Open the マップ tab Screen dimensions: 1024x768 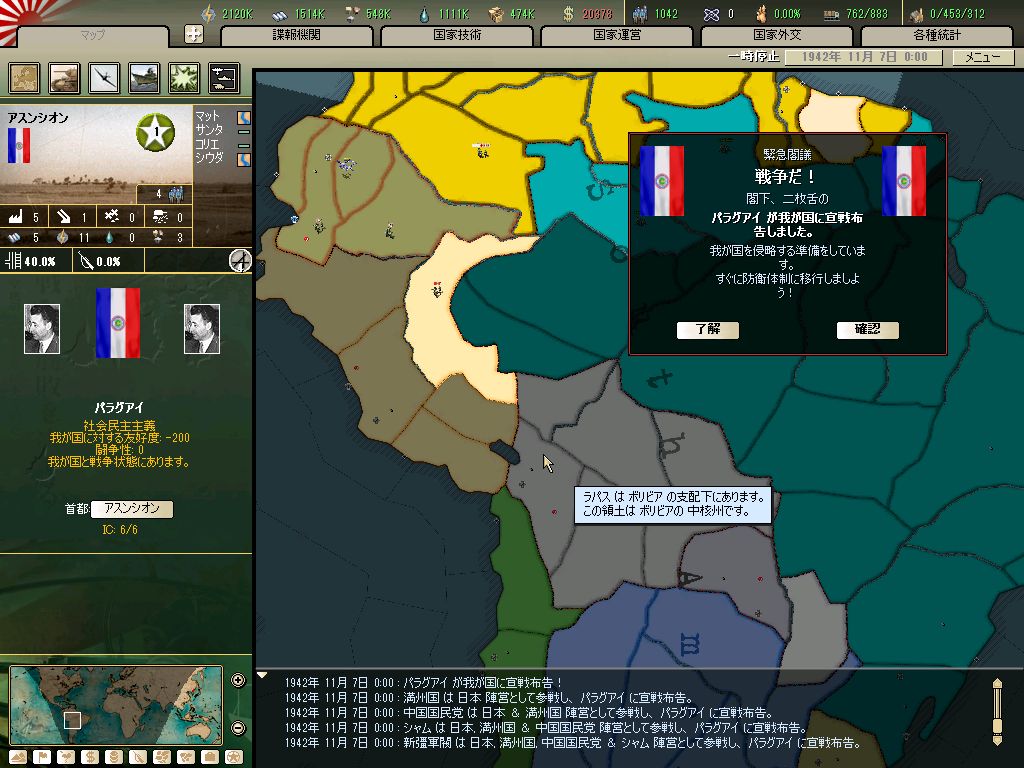(93, 35)
